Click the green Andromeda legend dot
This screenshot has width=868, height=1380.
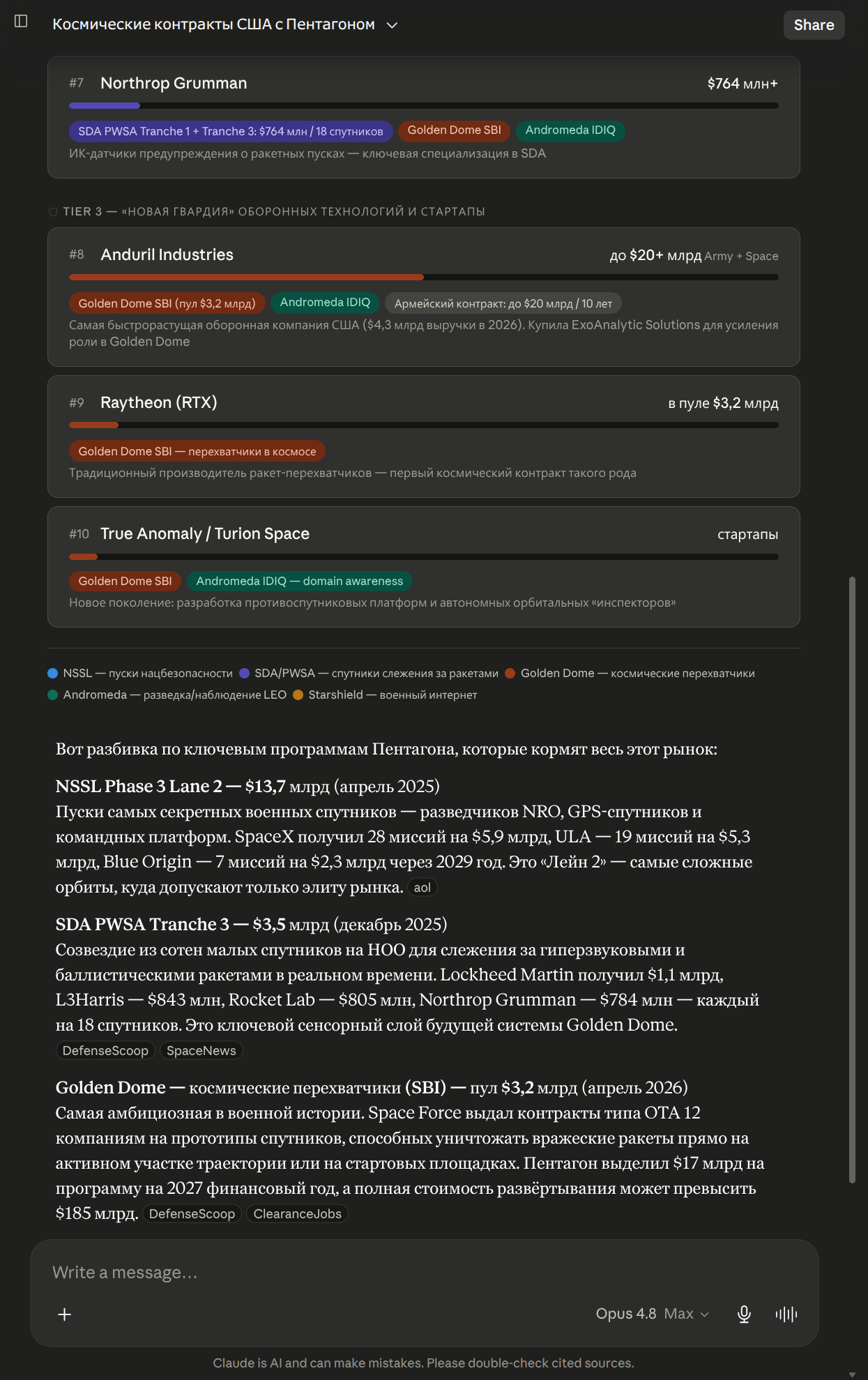coord(52,695)
